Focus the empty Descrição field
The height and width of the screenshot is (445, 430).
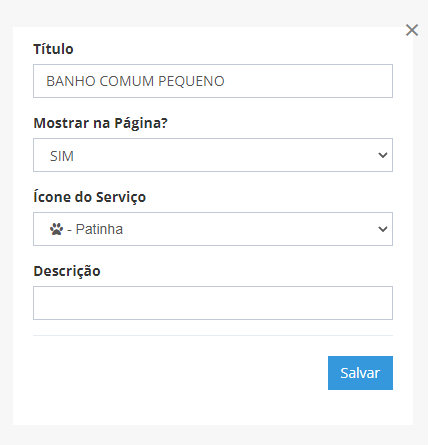point(213,303)
